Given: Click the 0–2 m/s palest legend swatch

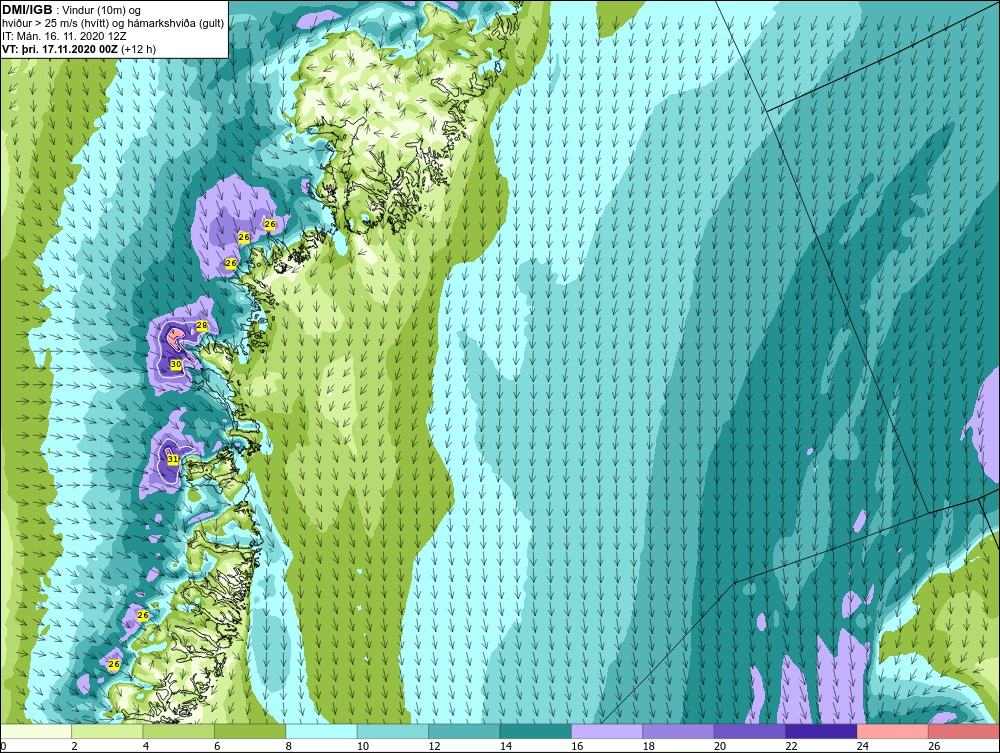Looking at the screenshot, I should 36,731.
